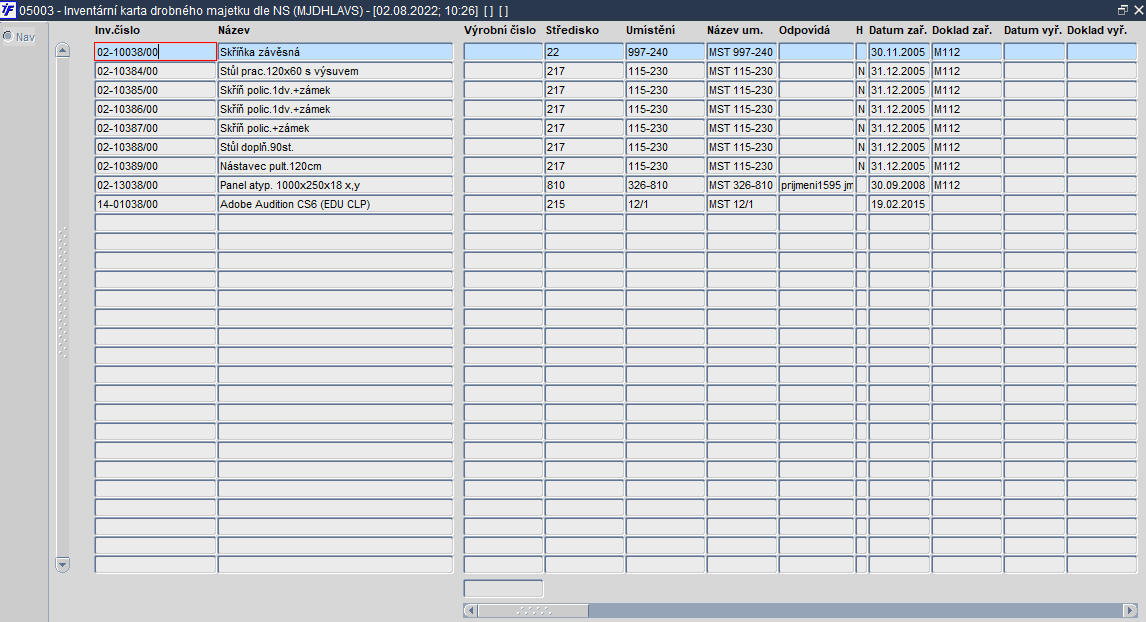The height and width of the screenshot is (622, 1146).
Task: Select inventory number 02-10384/00 field
Action: 156,71
